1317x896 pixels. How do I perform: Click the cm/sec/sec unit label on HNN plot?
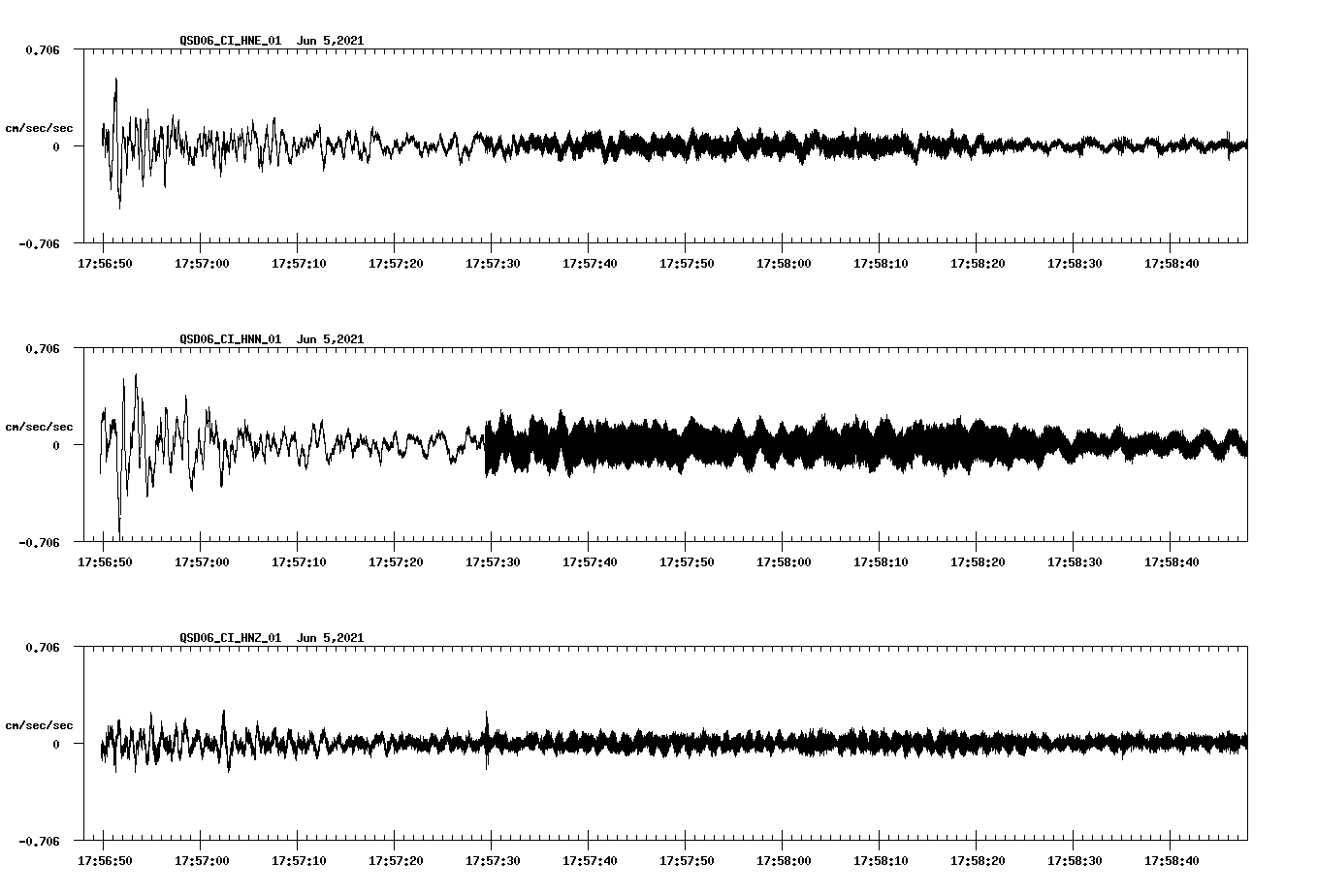39,427
